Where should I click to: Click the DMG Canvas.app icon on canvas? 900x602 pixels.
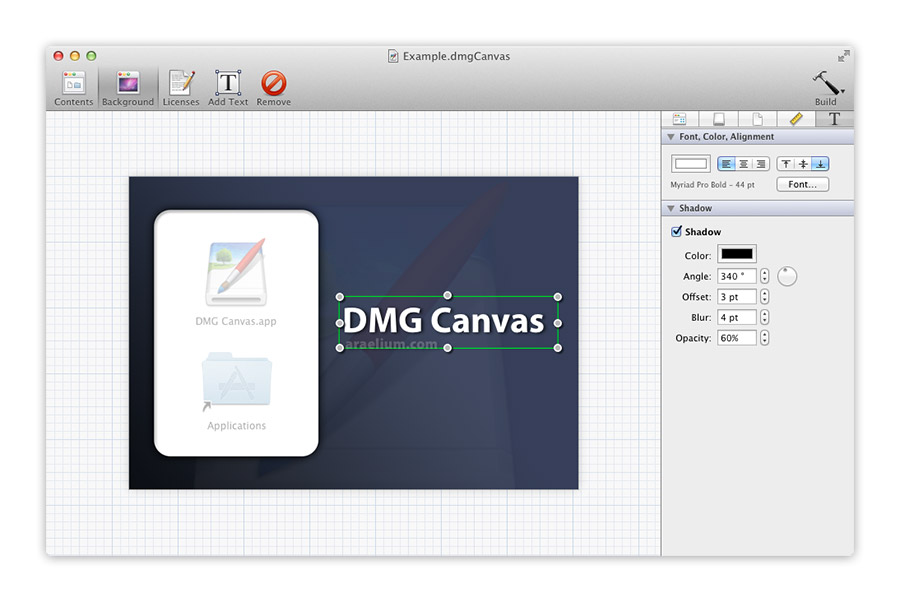pyautogui.click(x=236, y=273)
